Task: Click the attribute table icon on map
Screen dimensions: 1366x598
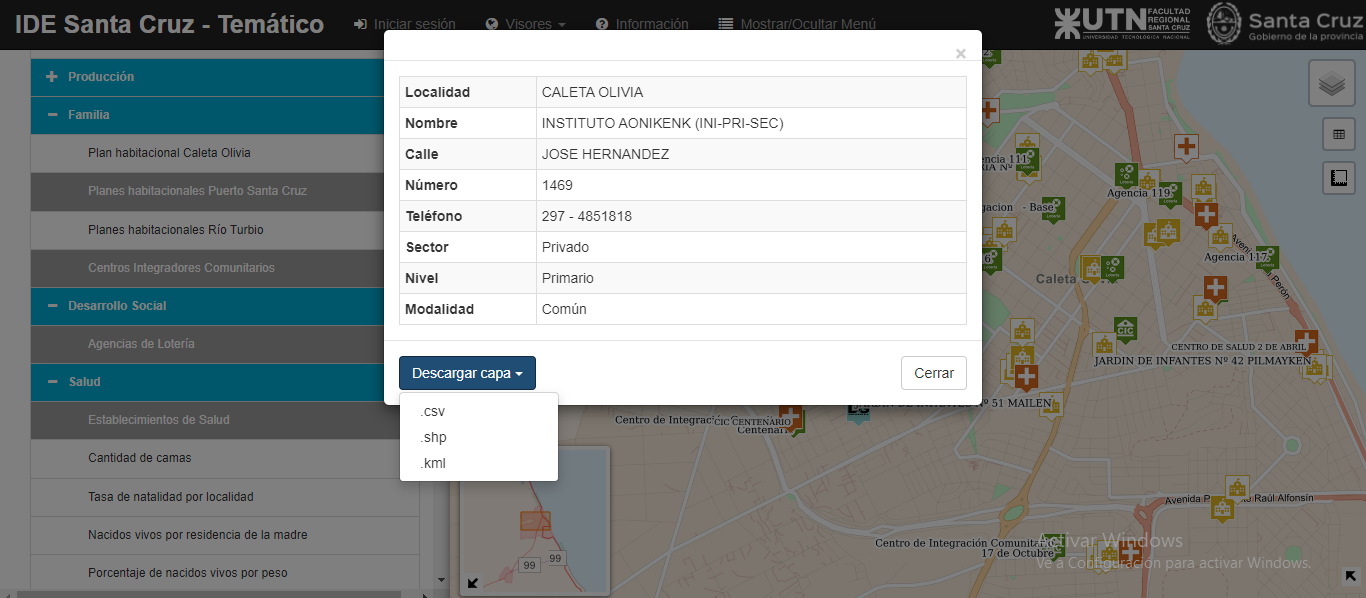Action: click(1338, 134)
